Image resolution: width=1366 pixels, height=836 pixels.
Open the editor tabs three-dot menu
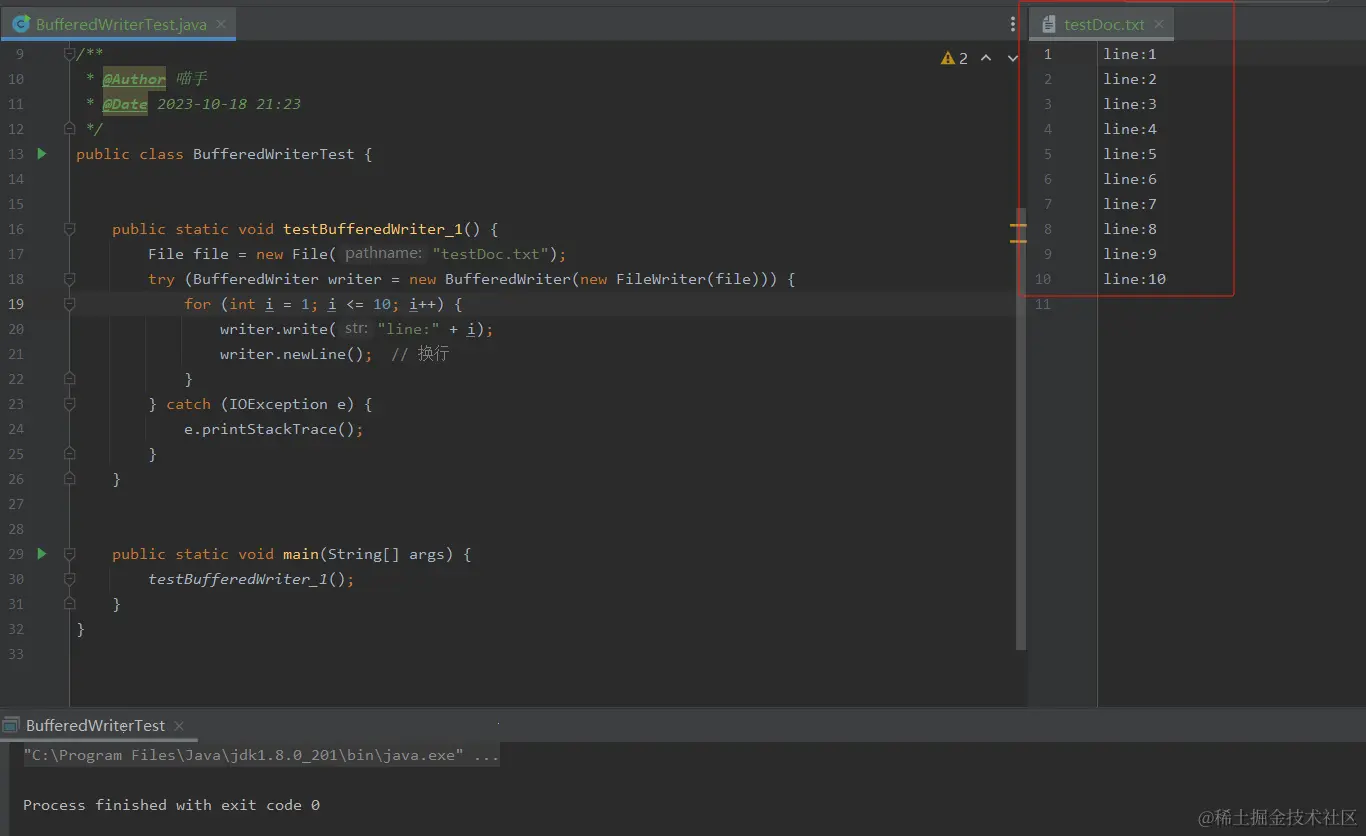point(1013,25)
